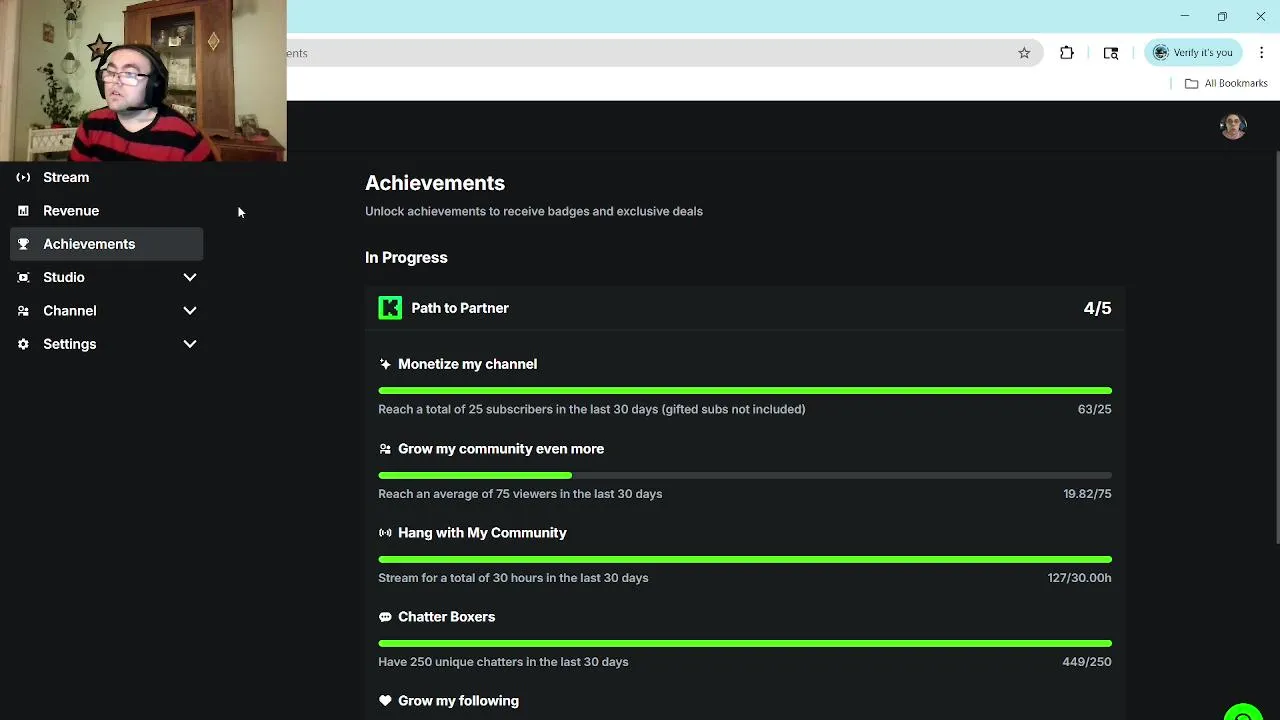Click the Hang with My Community icon
Image resolution: width=1280 pixels, height=720 pixels.
385,533
